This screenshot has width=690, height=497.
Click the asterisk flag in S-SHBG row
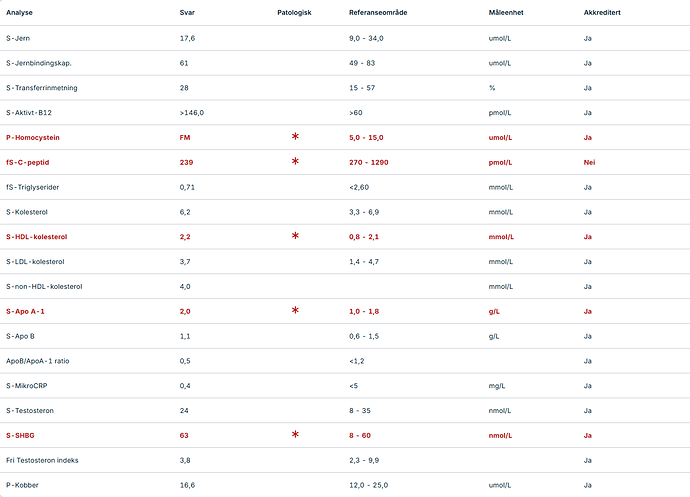click(x=295, y=434)
